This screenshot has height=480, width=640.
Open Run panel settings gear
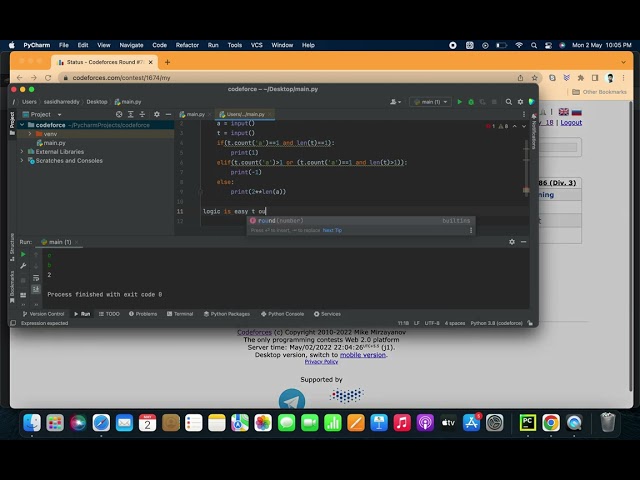[x=512, y=242]
